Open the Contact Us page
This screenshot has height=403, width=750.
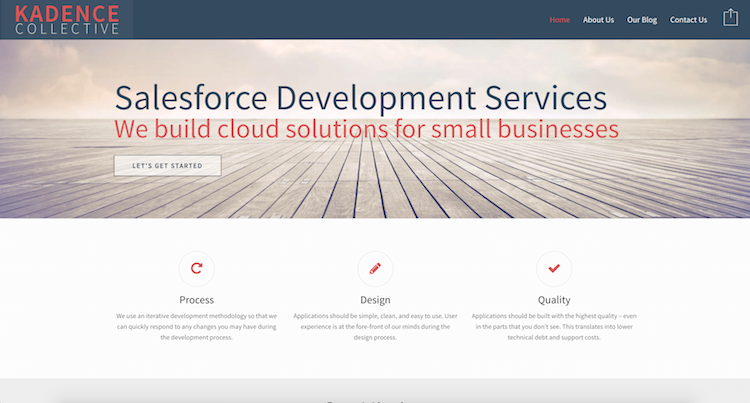tap(688, 20)
